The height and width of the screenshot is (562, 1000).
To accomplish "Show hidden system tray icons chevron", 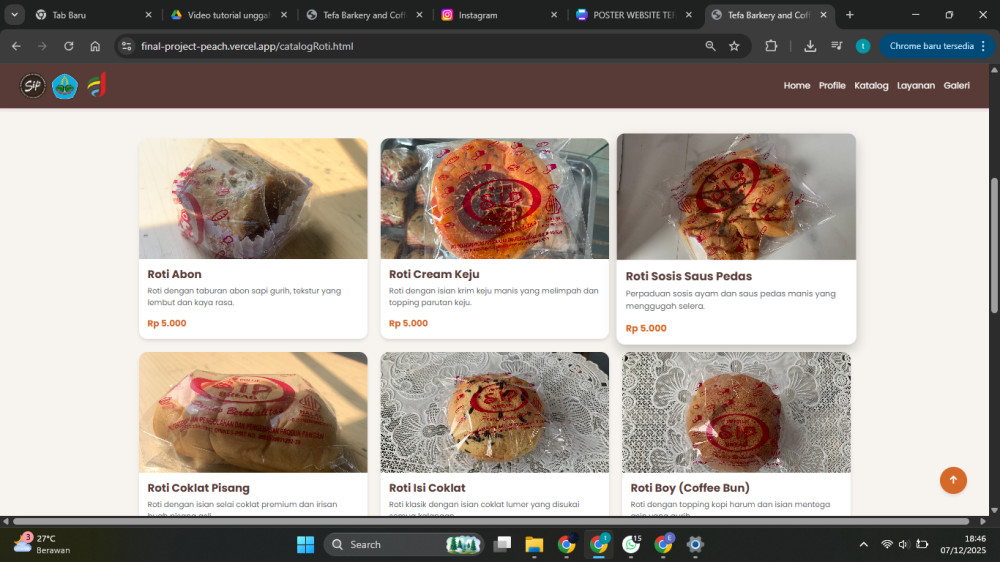I will 863,544.
